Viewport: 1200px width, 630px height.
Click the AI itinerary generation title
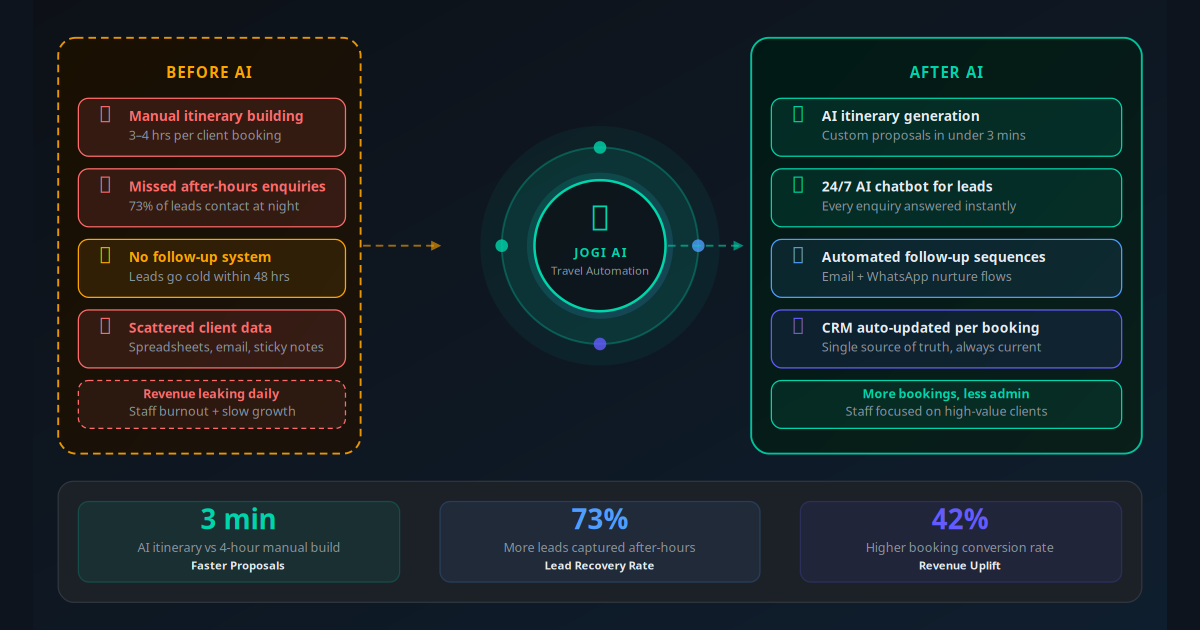click(x=901, y=116)
